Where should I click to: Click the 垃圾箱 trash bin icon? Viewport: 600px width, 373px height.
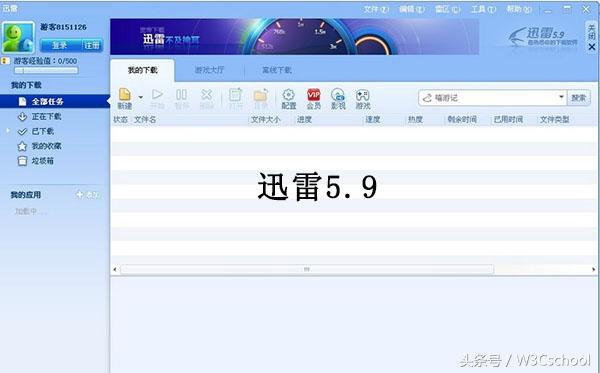(23, 161)
